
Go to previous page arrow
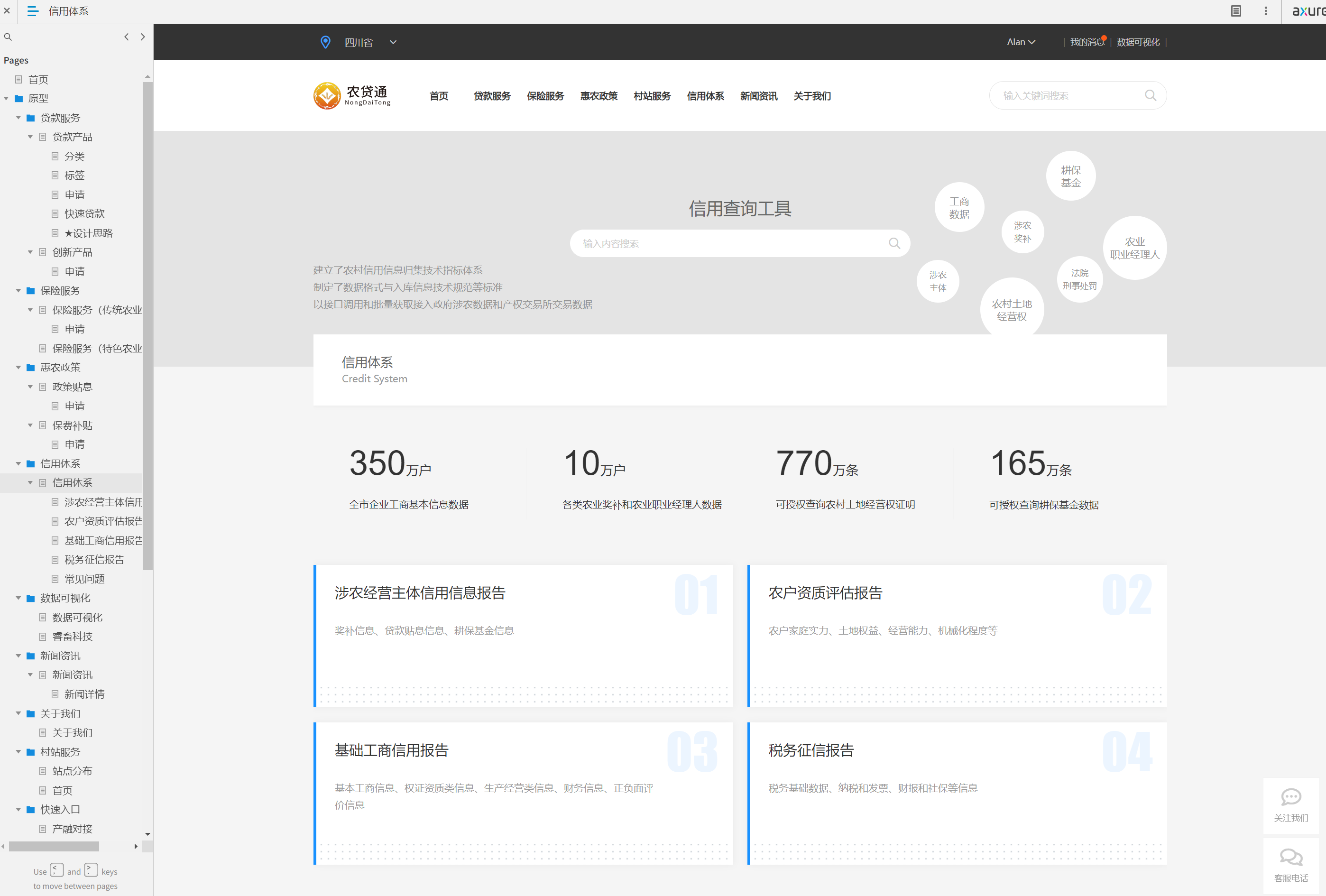(126, 37)
